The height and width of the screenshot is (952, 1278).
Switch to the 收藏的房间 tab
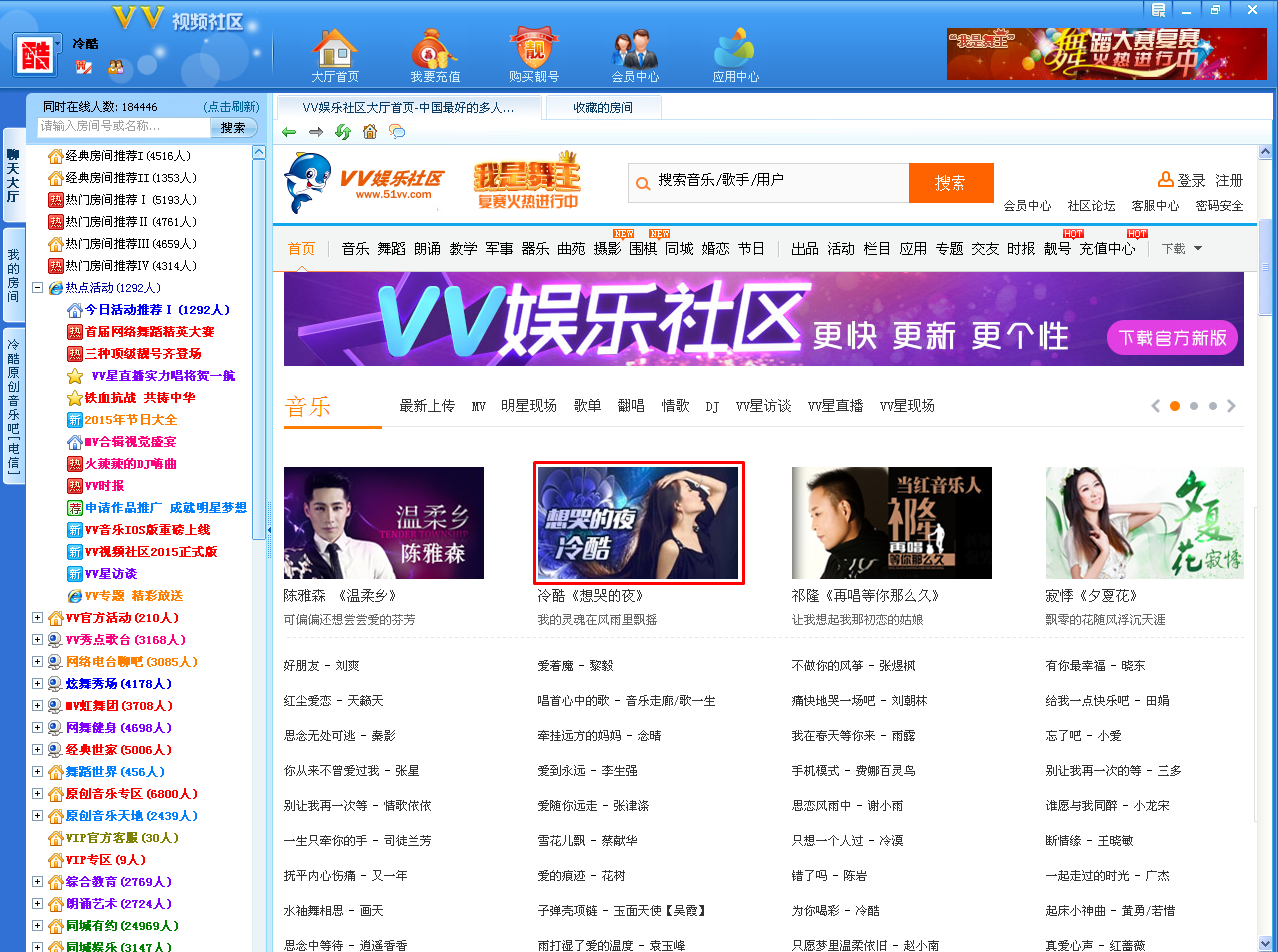point(603,108)
